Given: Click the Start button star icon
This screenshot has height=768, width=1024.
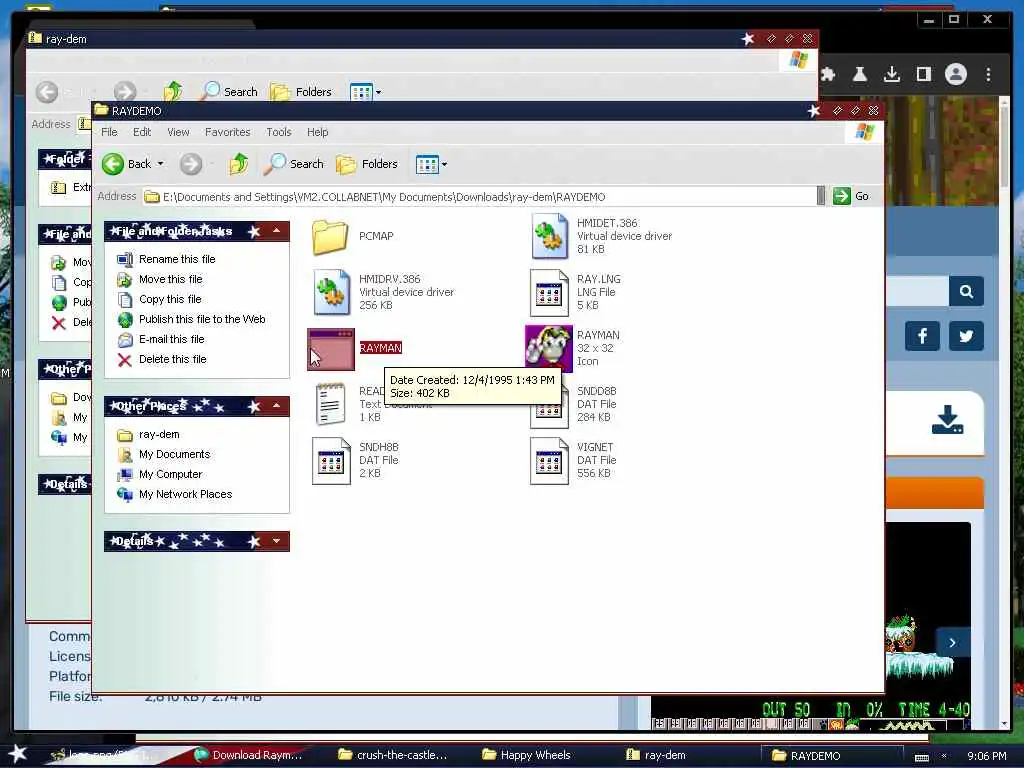Looking at the screenshot, I should pos(17,754).
